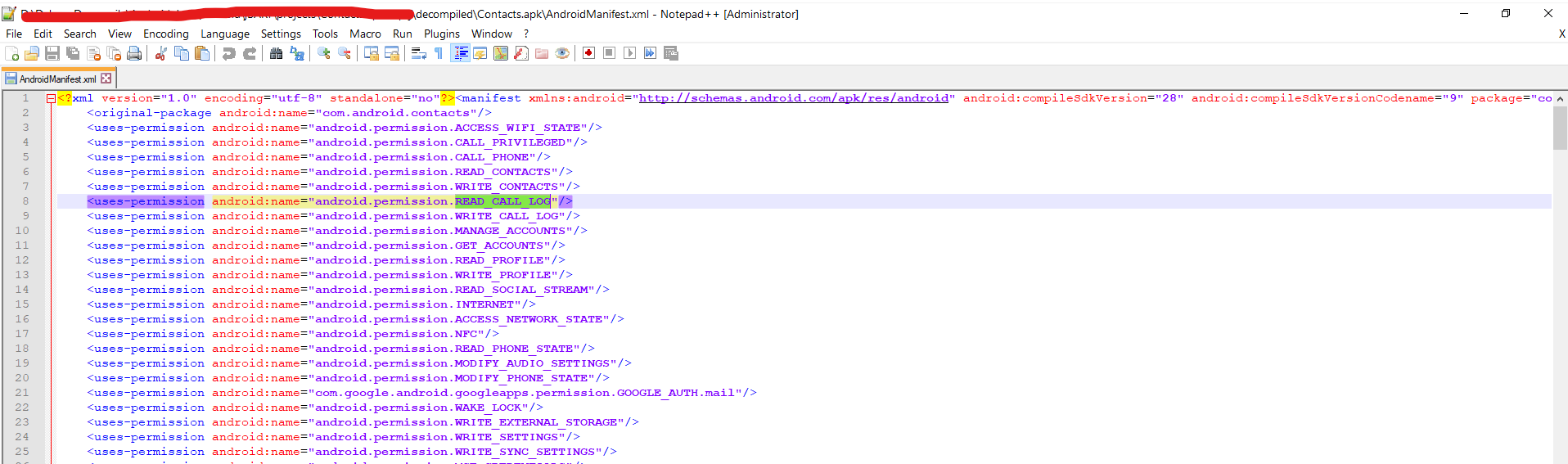
Task: Create a new file via toolbar
Action: point(12,54)
